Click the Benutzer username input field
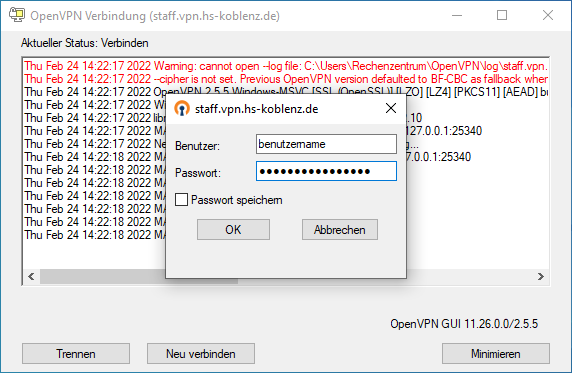This screenshot has width=572, height=373. pos(326,144)
